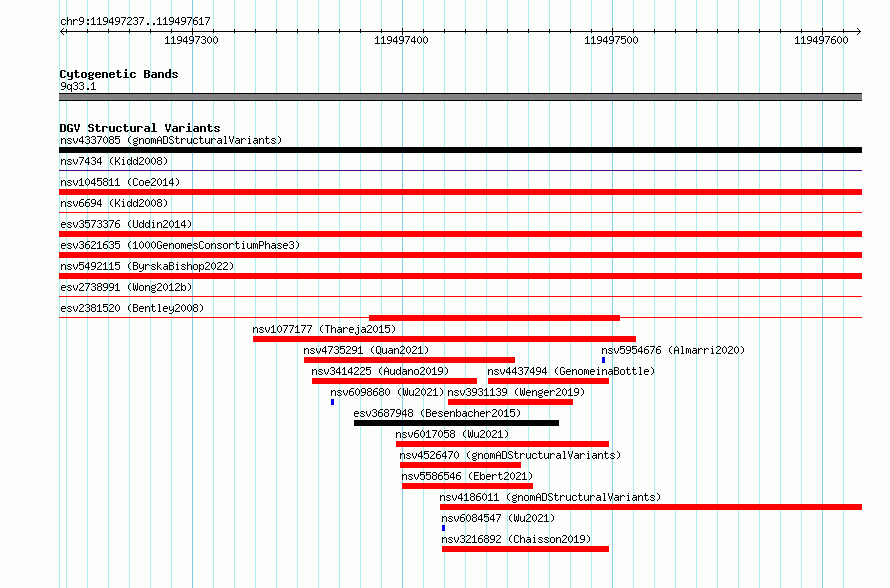The image size is (890, 588).
Task: Select the red bar under nsv4526470
Action: 460,465
